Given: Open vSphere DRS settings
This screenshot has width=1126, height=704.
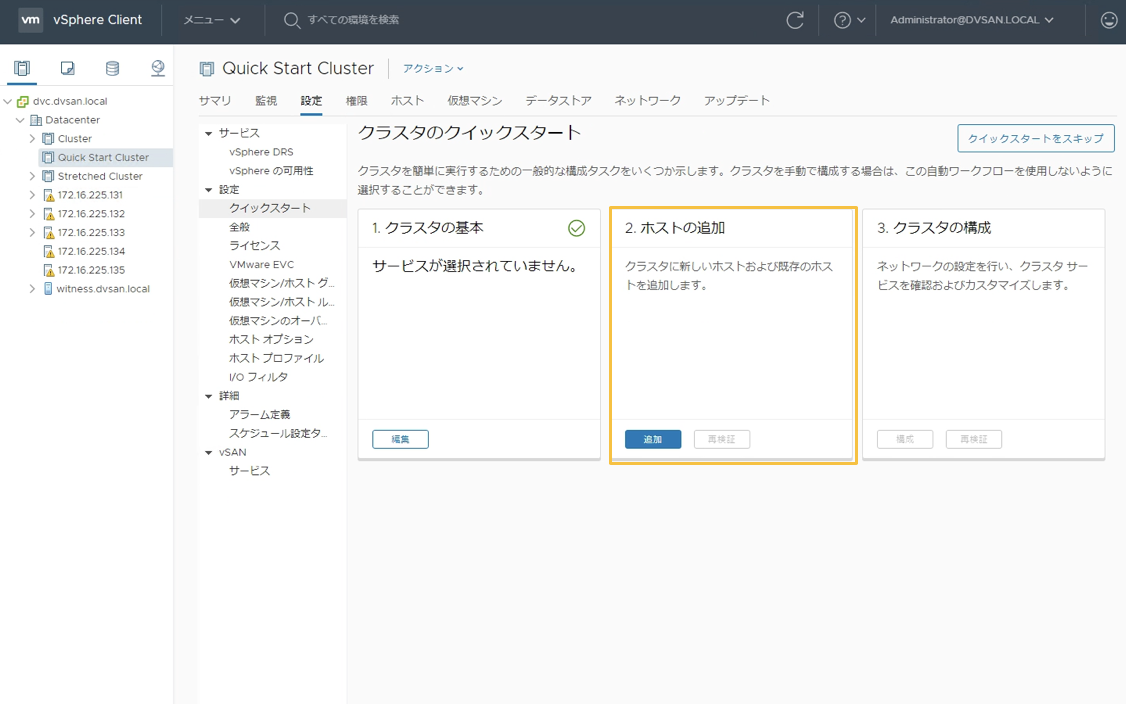Looking at the screenshot, I should click(261, 152).
